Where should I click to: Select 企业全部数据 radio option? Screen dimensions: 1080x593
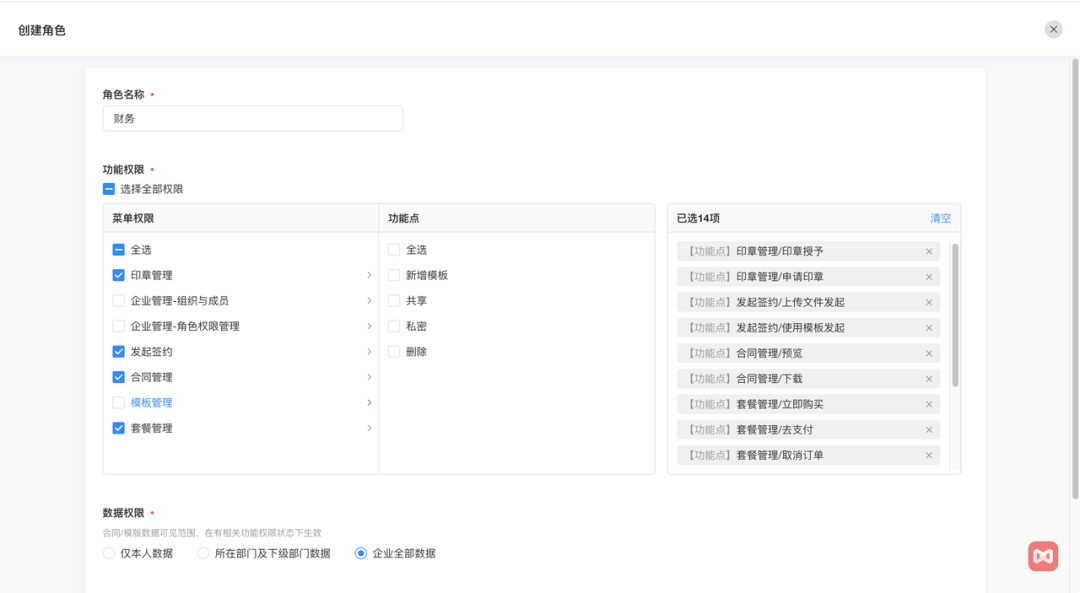[x=361, y=553]
